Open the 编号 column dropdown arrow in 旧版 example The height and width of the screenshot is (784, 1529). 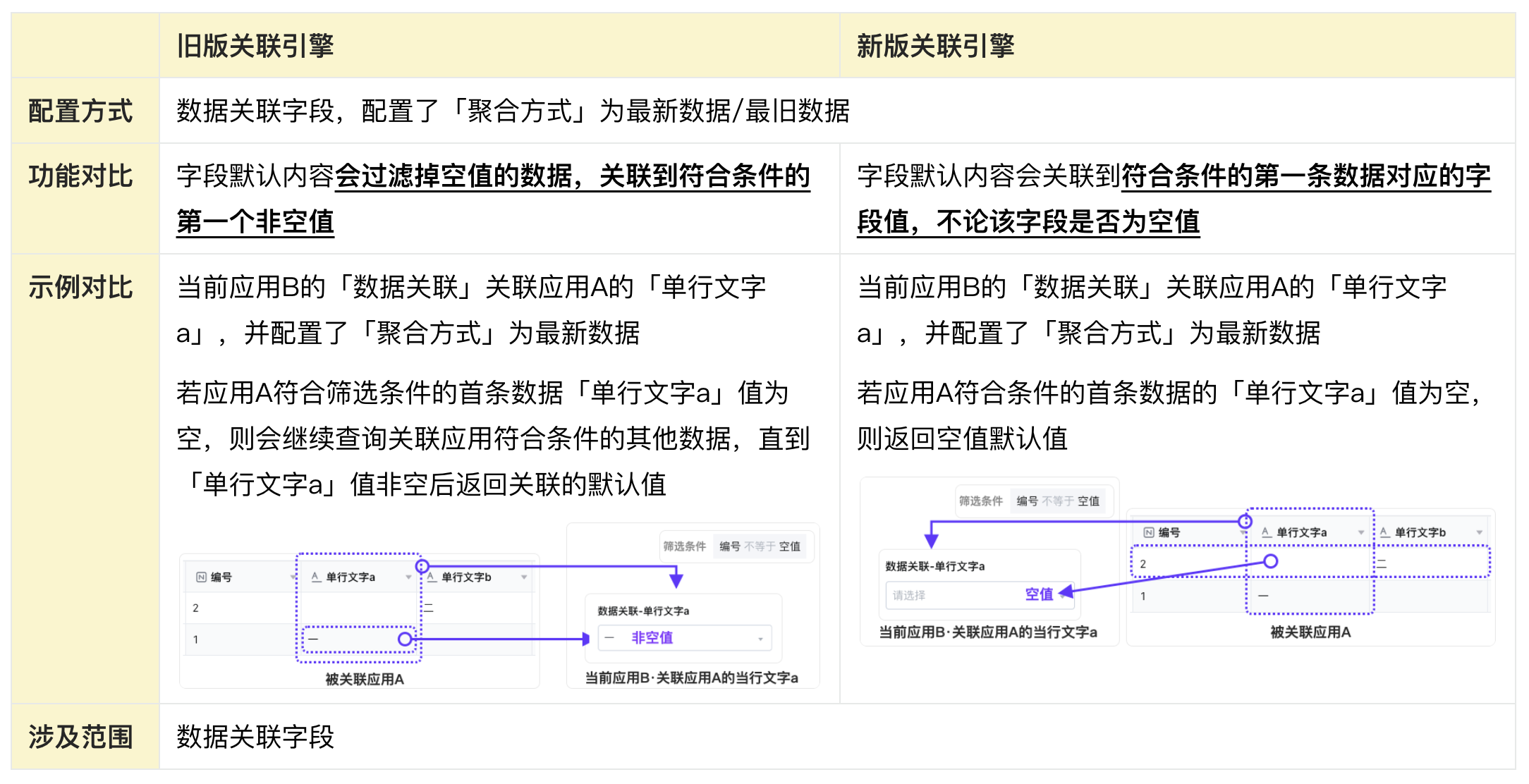[x=293, y=577]
